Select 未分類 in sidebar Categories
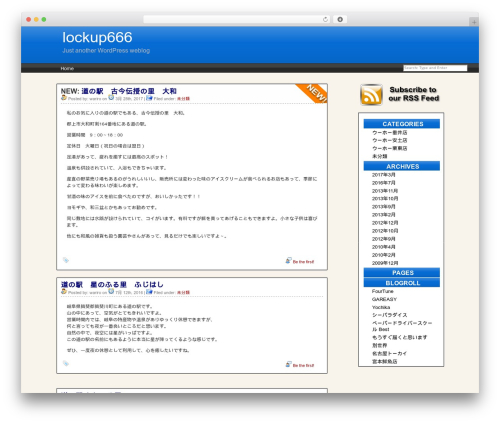Image resolution: width=500 pixels, height=423 pixels. [380, 156]
